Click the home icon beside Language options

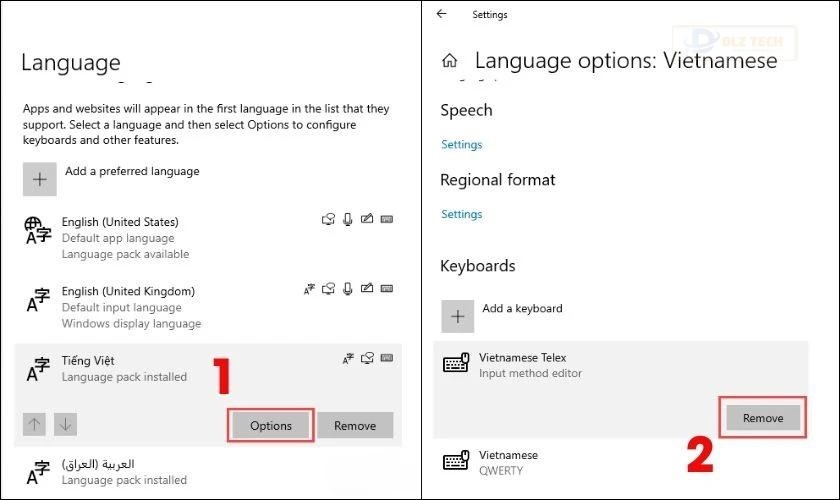tap(450, 61)
